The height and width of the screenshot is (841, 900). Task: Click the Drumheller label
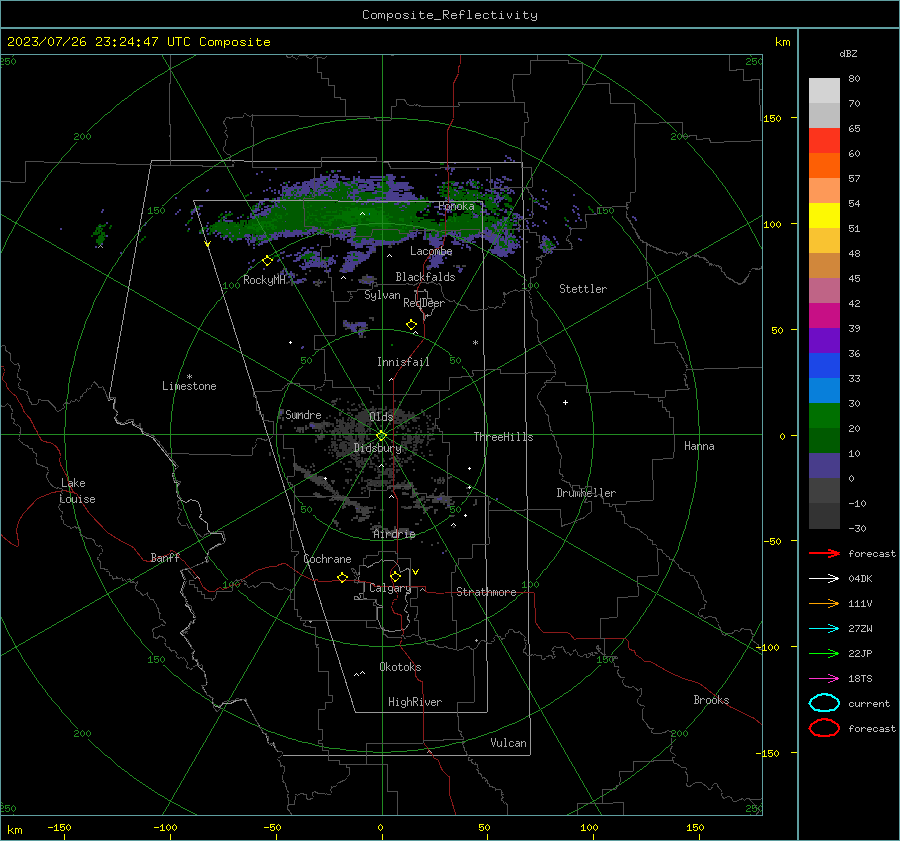pyautogui.click(x=586, y=493)
